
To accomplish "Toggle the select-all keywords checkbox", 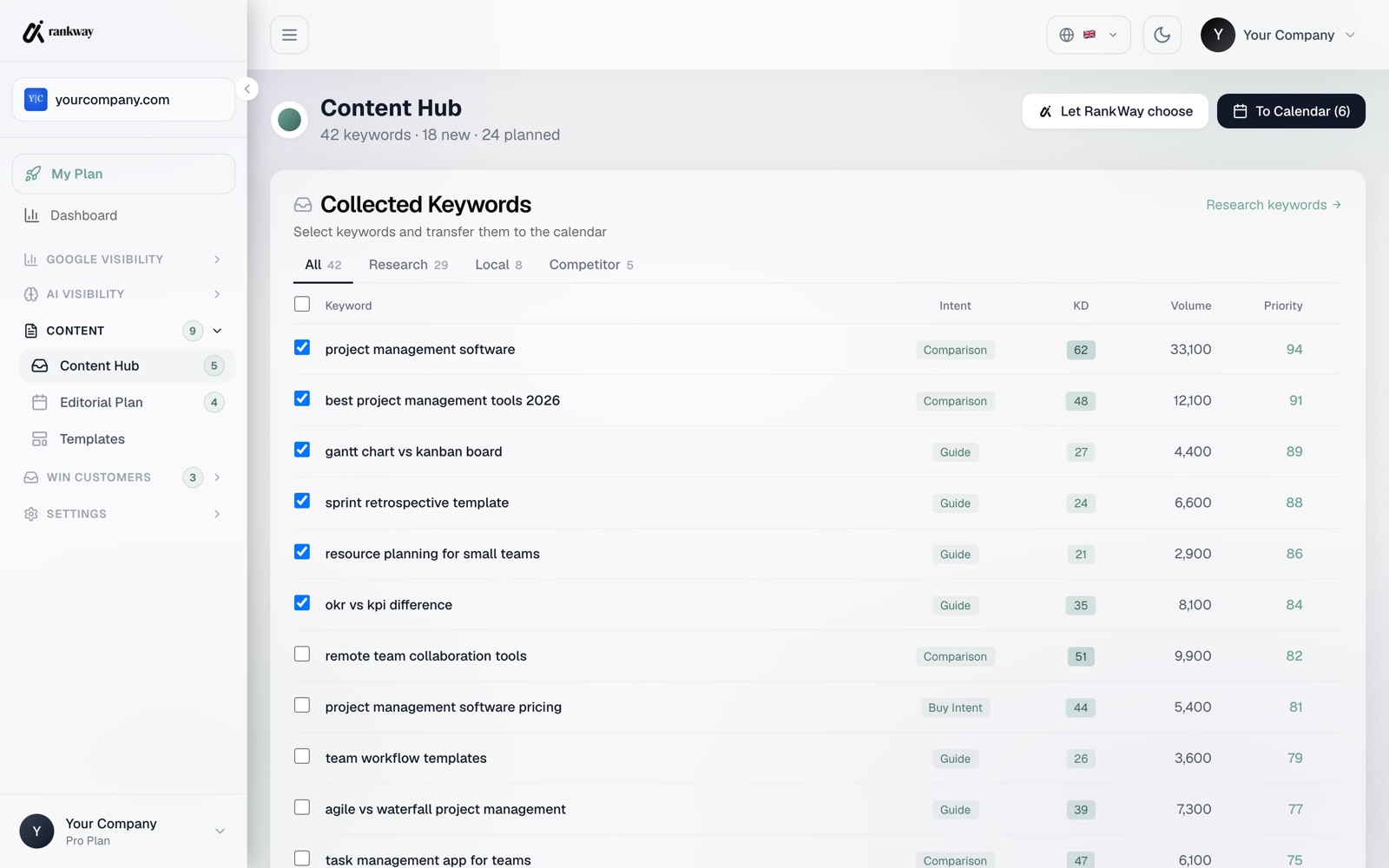I will (302, 304).
